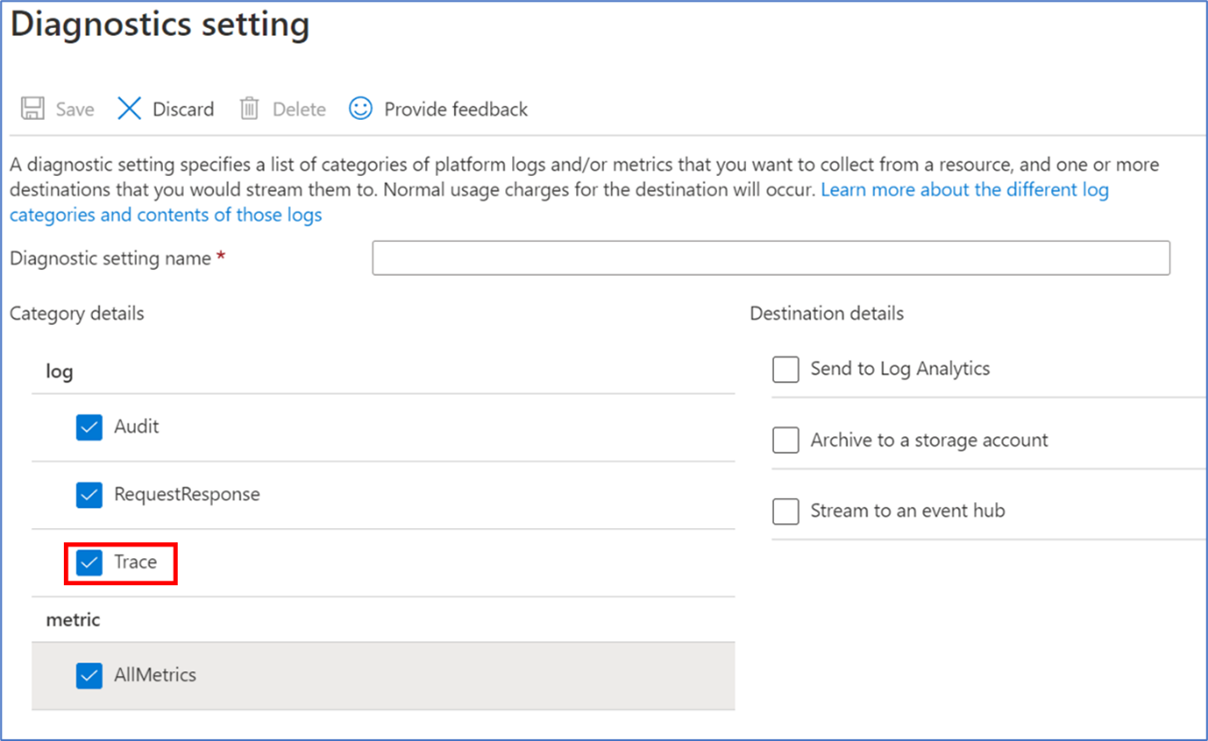The height and width of the screenshot is (741, 1208).
Task: Toggle the RequestResponse log category off
Action: tap(89, 494)
